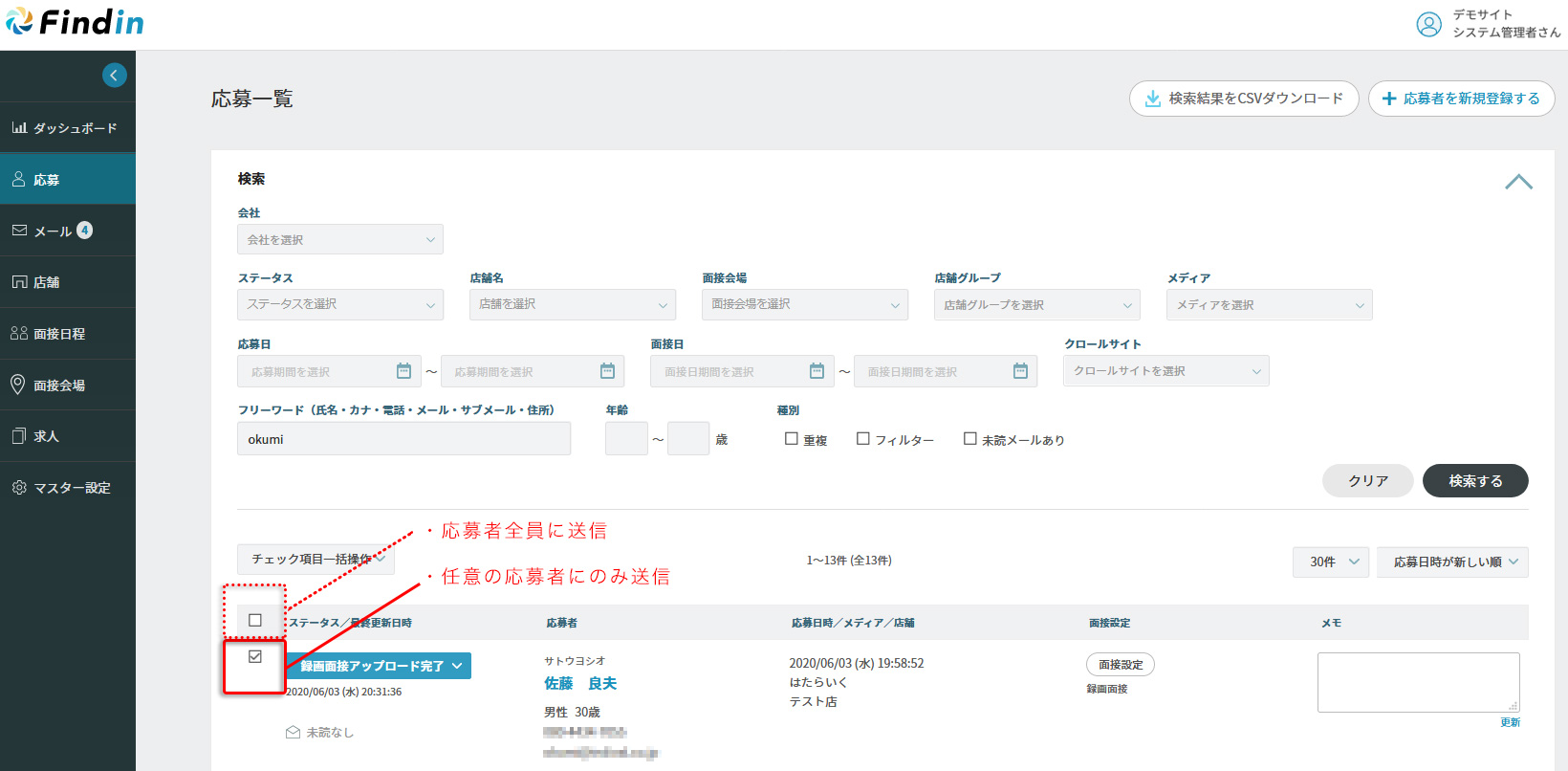
Task: Collapse the search panel
Action: point(1518,182)
